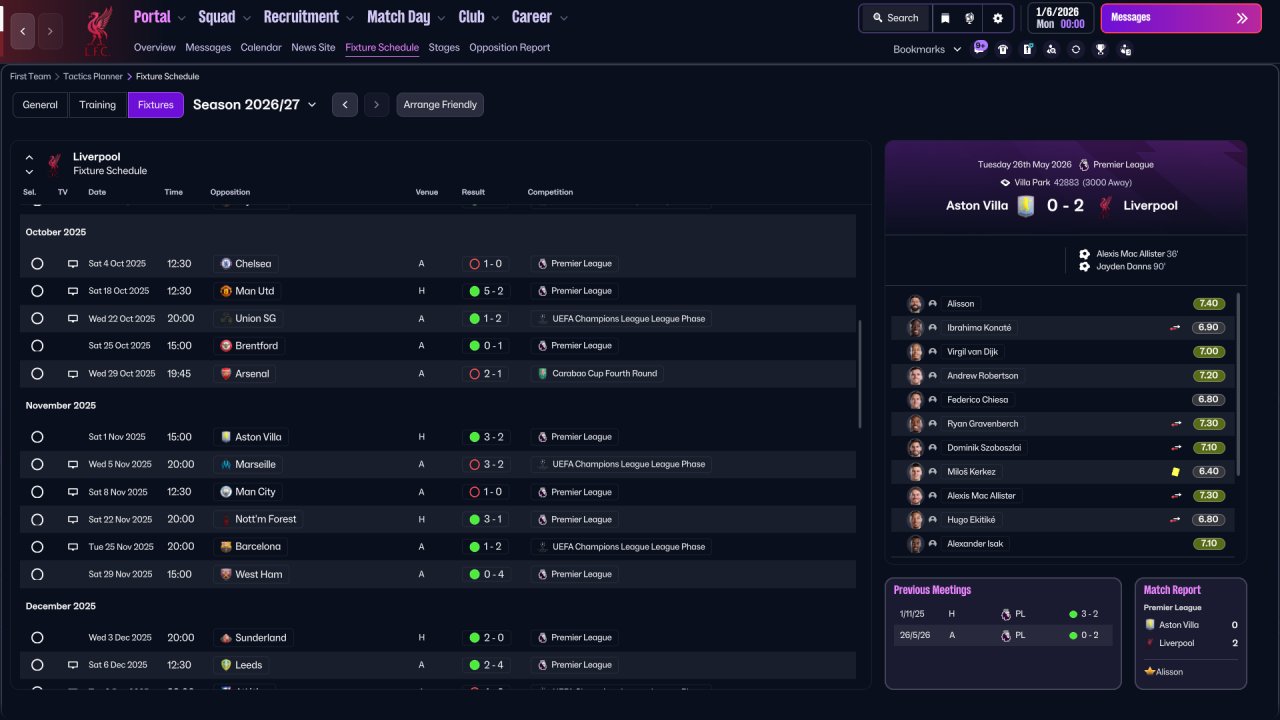The height and width of the screenshot is (720, 1280).
Task: Go to previous season with left arrow
Action: [345, 105]
